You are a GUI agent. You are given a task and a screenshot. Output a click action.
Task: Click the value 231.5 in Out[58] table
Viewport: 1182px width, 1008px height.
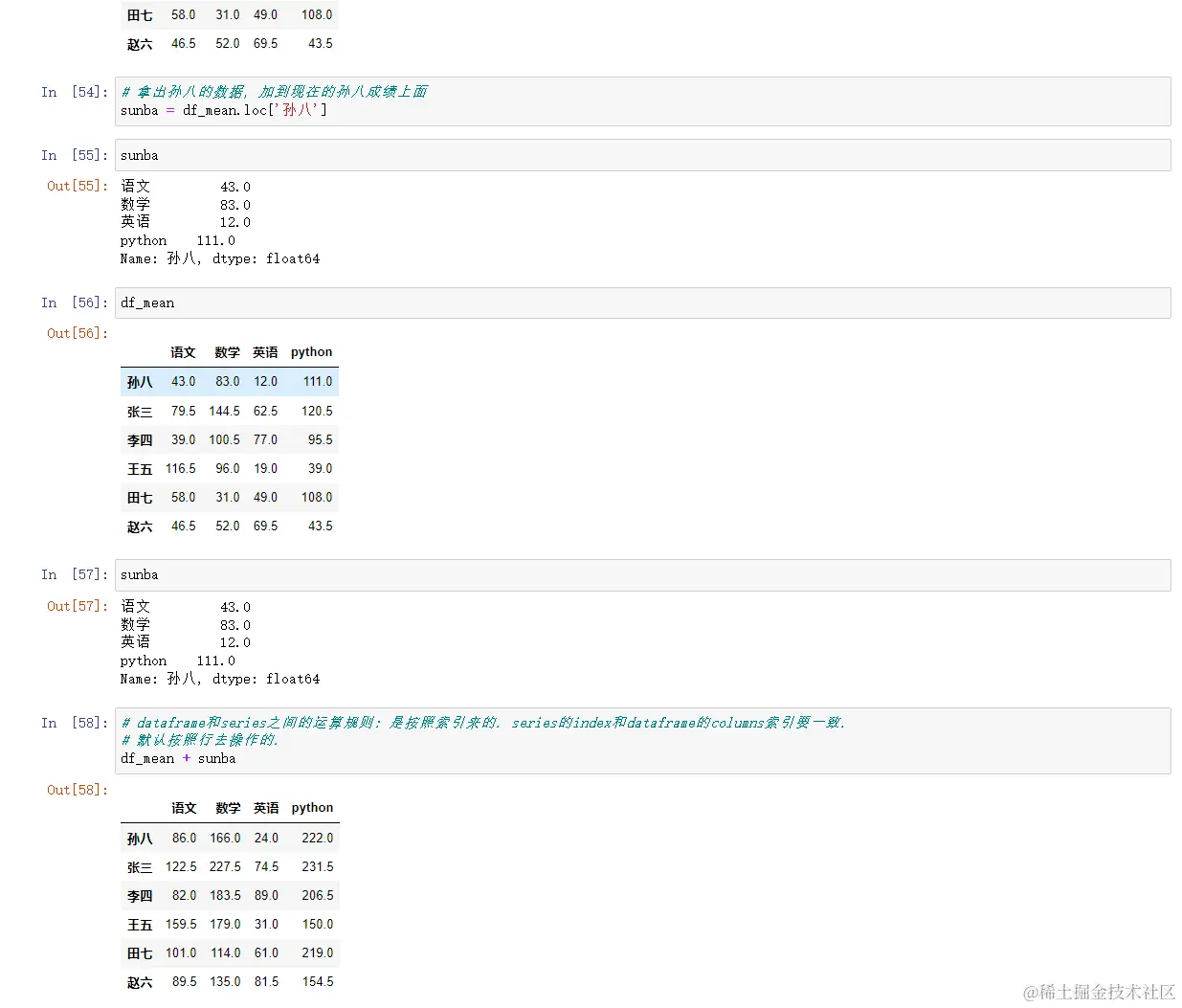[x=318, y=866]
